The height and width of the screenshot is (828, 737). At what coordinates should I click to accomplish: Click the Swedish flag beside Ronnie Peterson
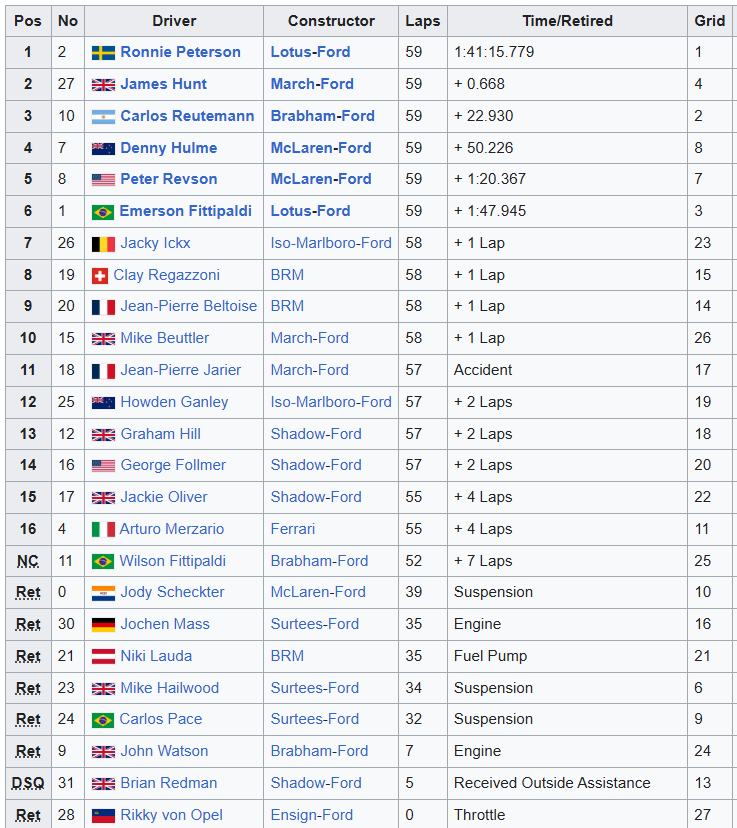click(x=103, y=53)
